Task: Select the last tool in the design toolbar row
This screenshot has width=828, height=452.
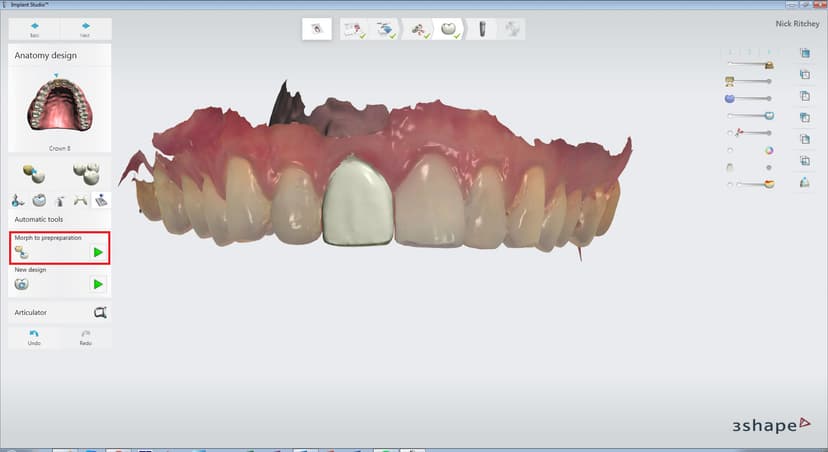Action: (x=101, y=200)
